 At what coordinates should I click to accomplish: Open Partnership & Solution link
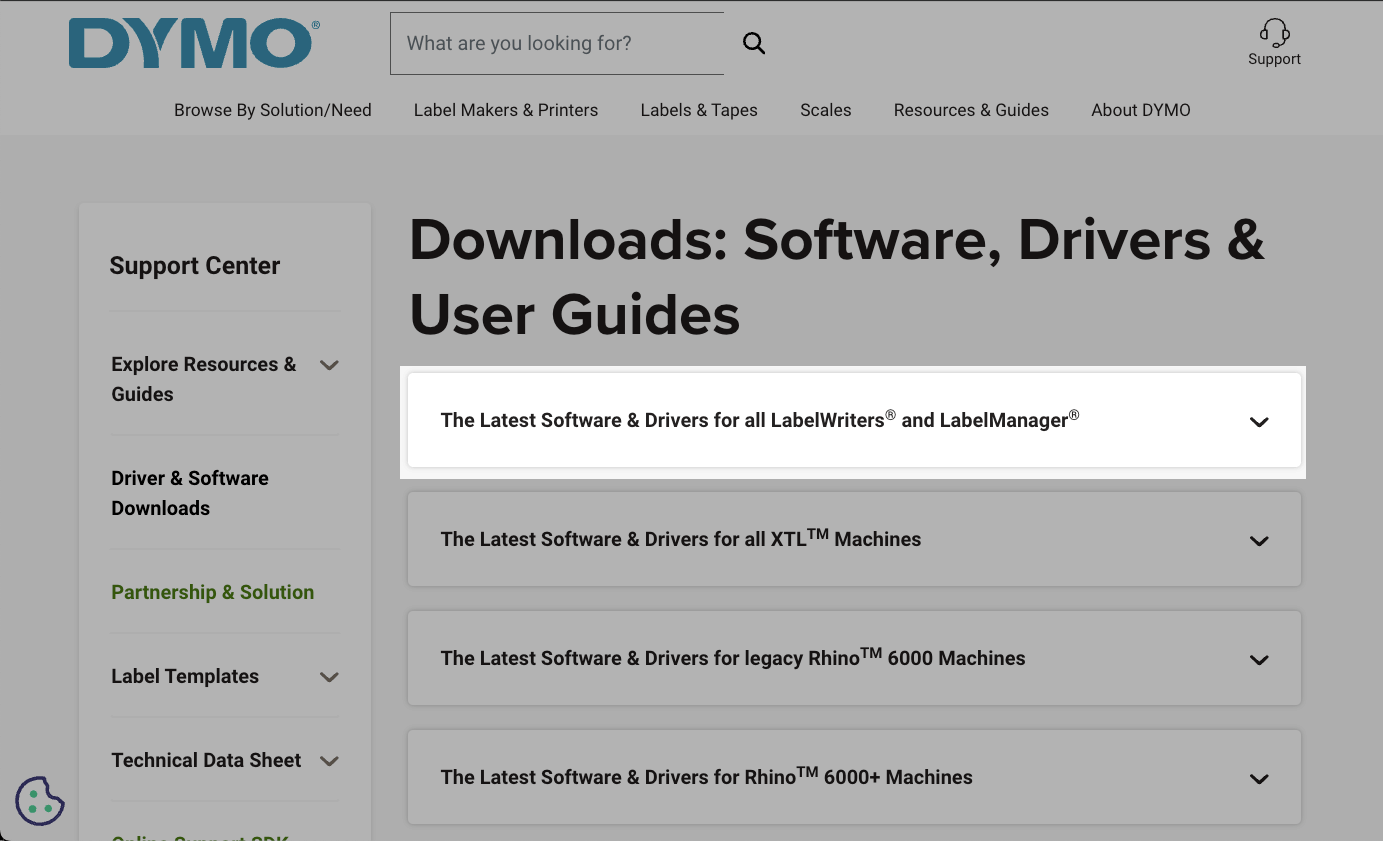click(x=212, y=592)
